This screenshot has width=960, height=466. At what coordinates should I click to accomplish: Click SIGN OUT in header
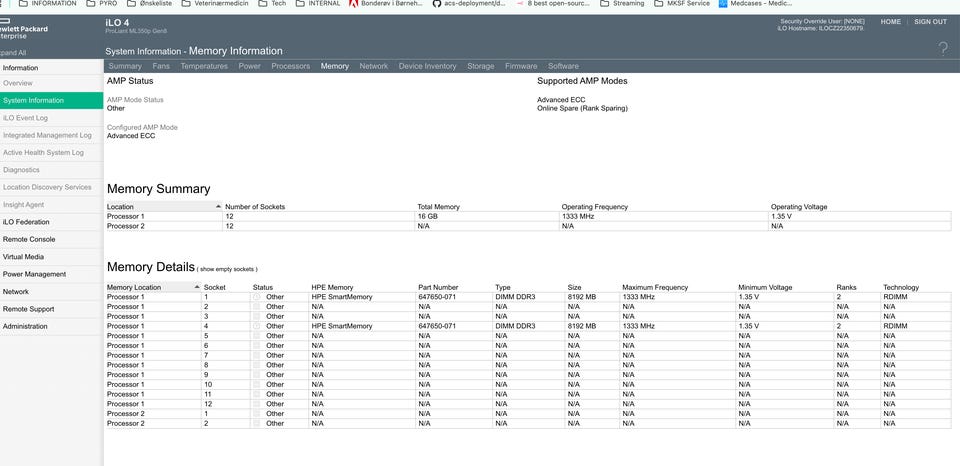click(x=931, y=21)
